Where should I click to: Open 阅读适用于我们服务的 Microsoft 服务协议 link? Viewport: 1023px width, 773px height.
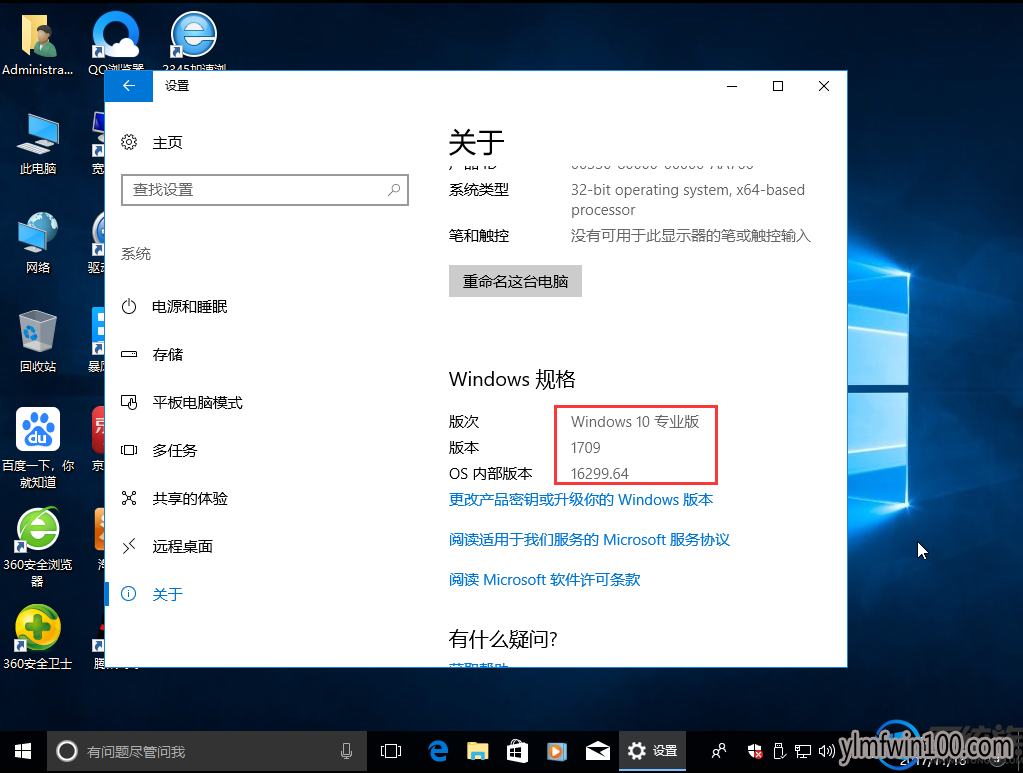(589, 539)
